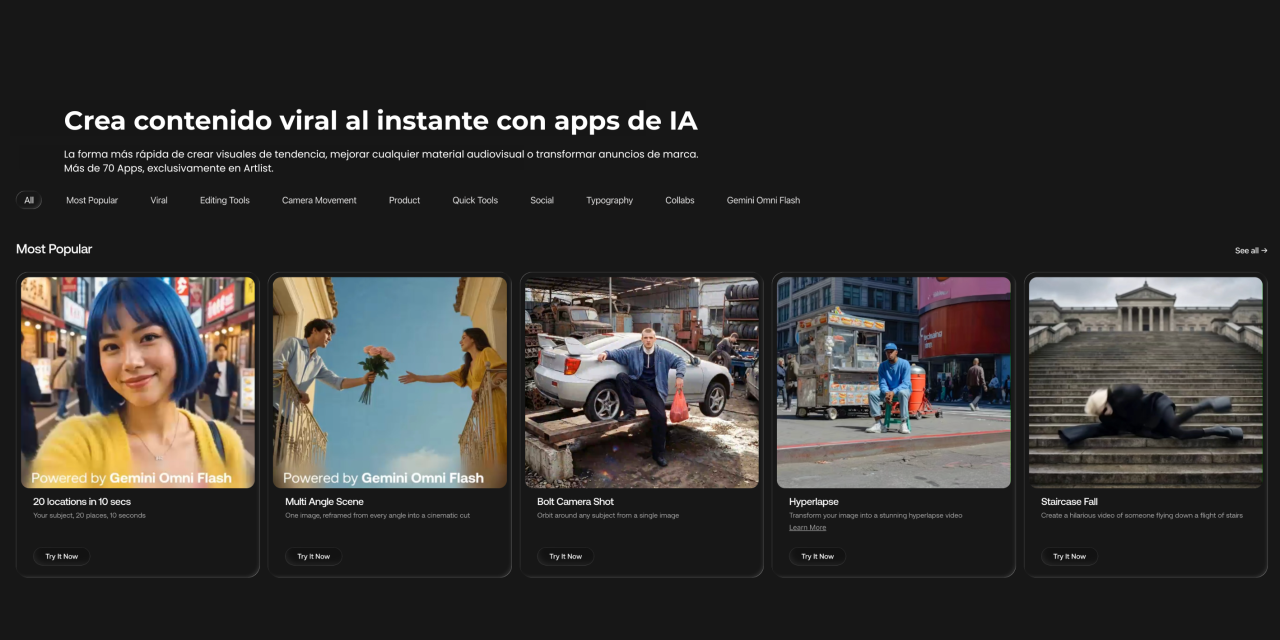
Task: Click the '20 locations in 10 secs' title
Action: [82, 502]
